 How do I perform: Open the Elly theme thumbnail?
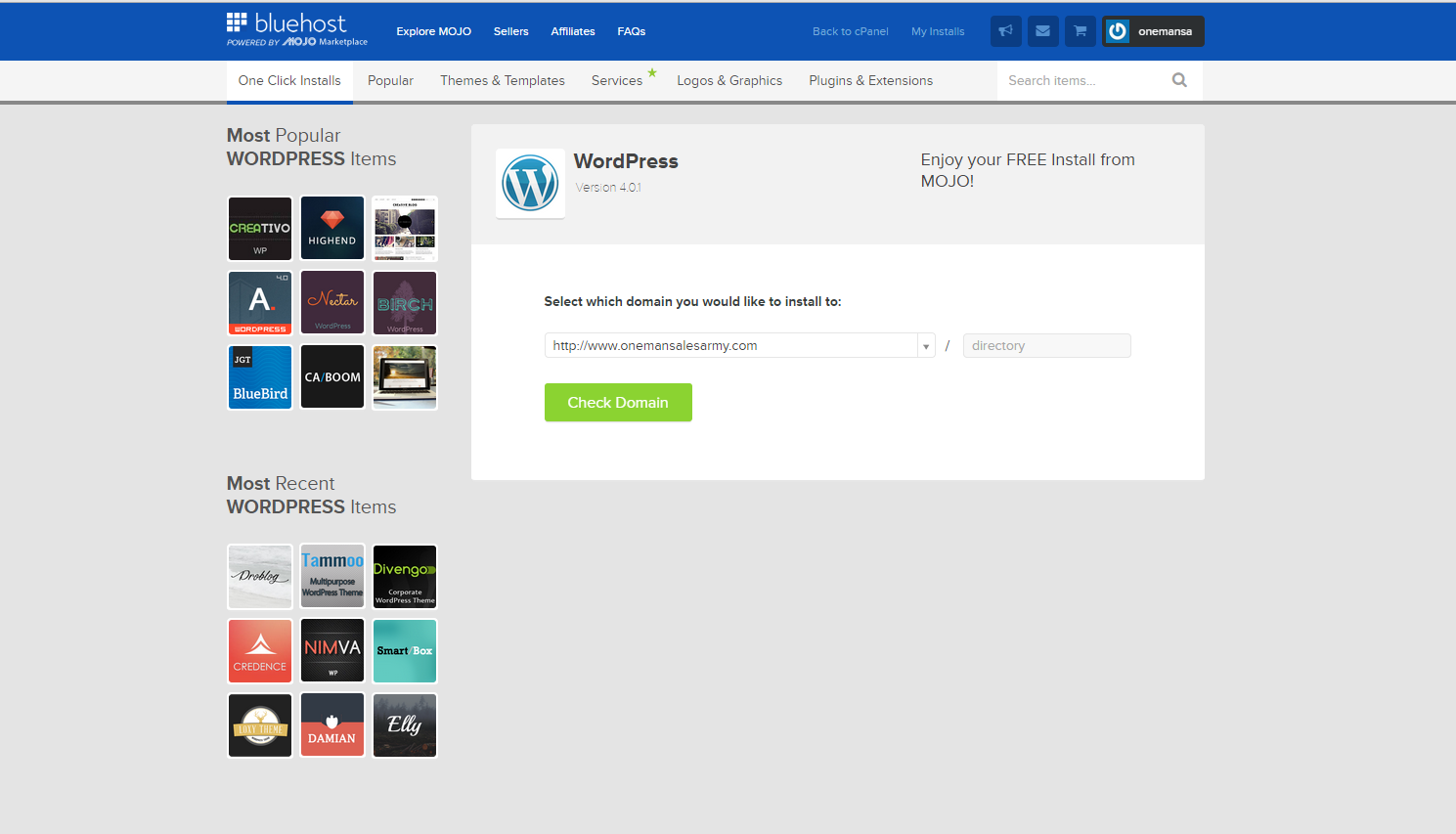tap(405, 725)
